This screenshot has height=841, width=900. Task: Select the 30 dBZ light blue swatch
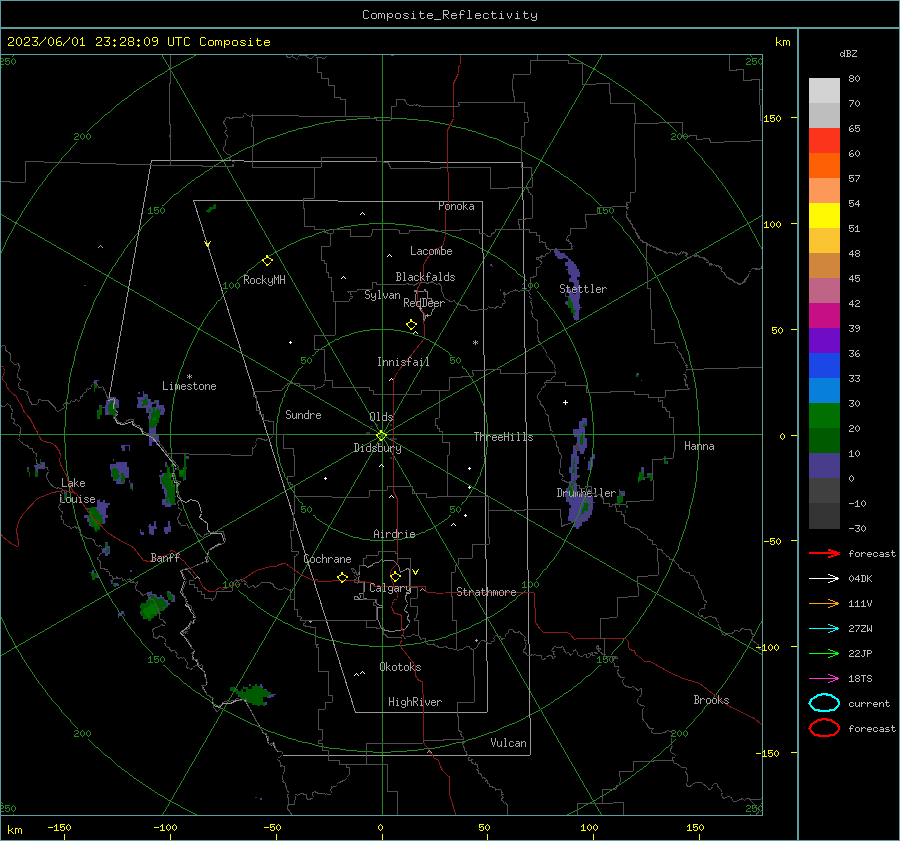point(824,391)
